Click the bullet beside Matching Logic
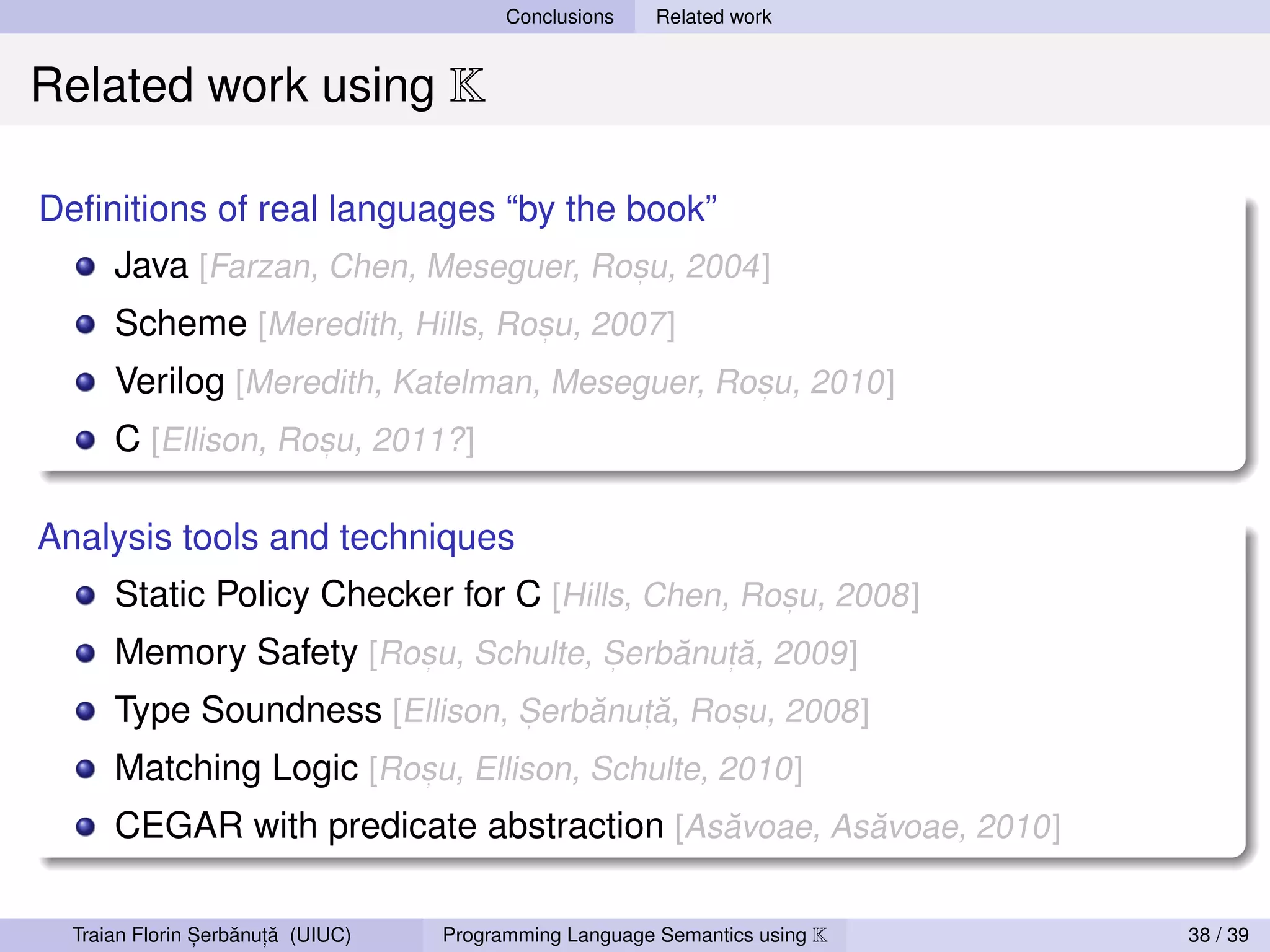This screenshot has width=1270, height=952. pyautogui.click(x=86, y=769)
